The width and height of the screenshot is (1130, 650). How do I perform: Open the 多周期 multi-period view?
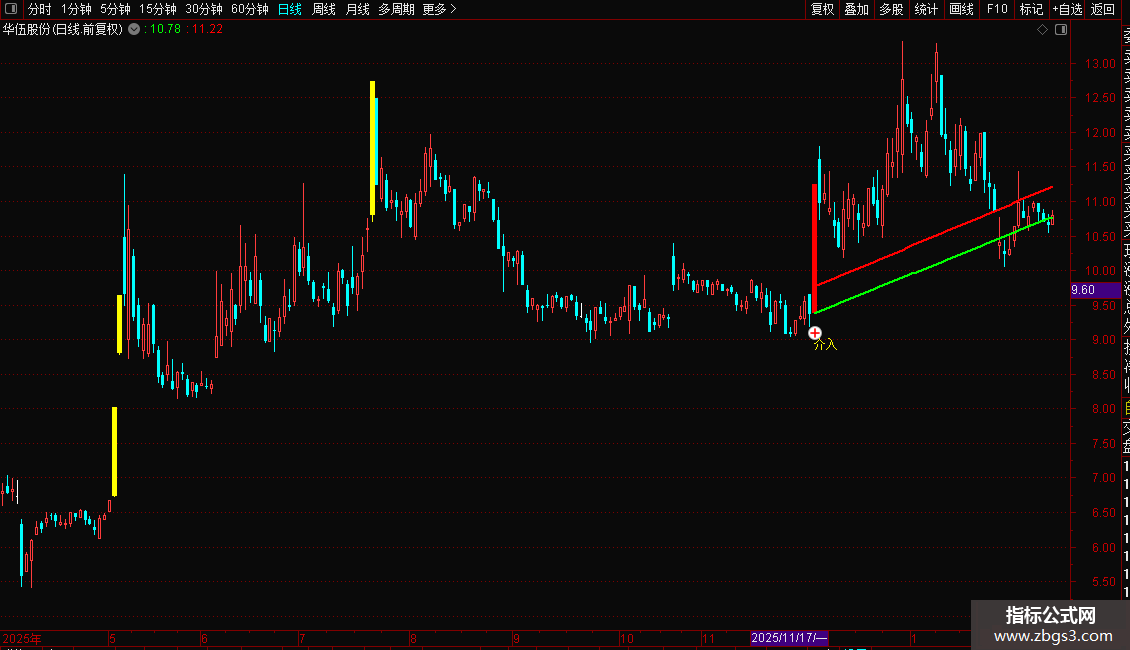pyautogui.click(x=396, y=9)
